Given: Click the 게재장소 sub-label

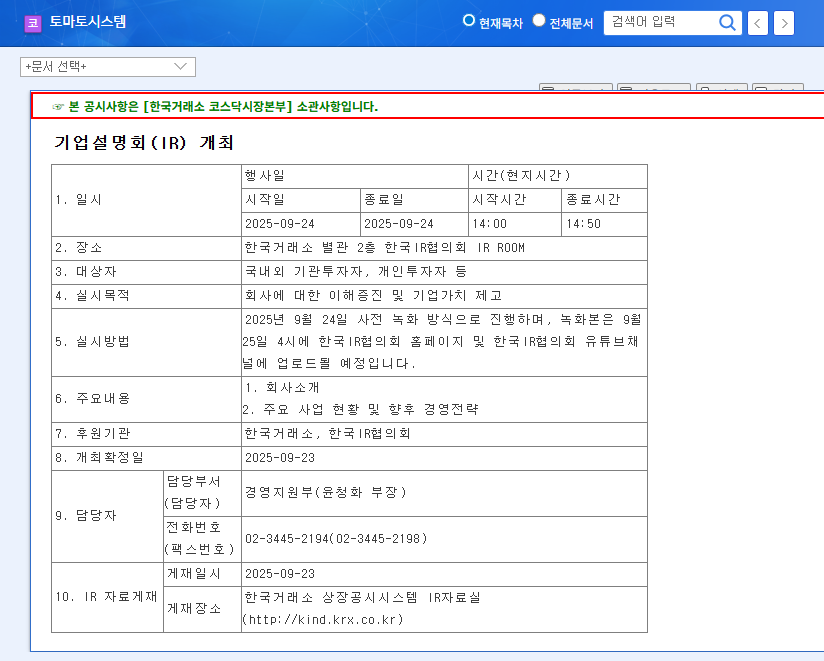Looking at the screenshot, I should (193, 608).
